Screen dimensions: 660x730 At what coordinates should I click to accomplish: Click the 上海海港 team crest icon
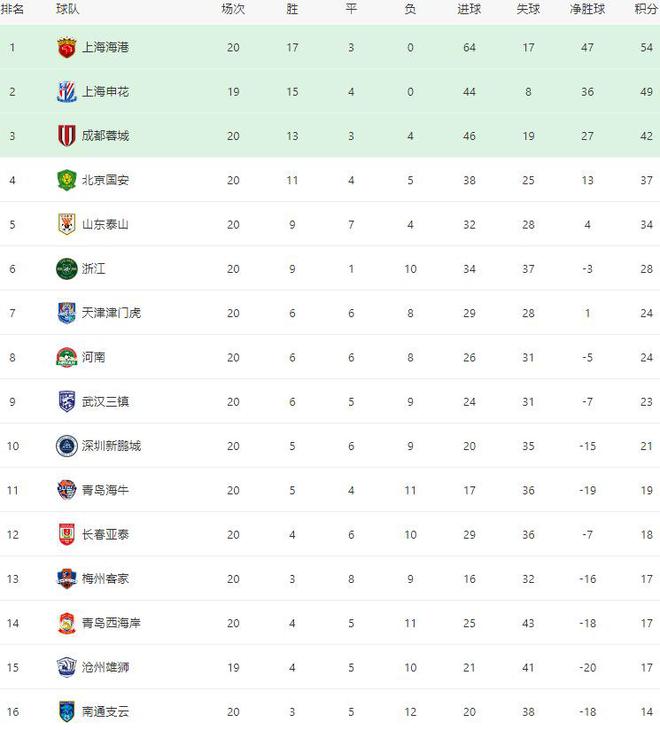(67, 47)
